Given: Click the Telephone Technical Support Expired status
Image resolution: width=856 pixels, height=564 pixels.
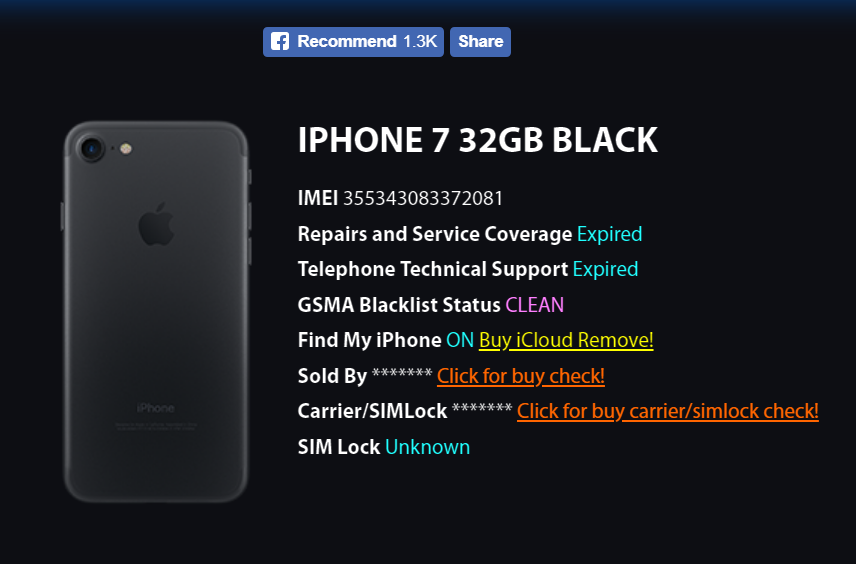Looking at the screenshot, I should point(605,269).
